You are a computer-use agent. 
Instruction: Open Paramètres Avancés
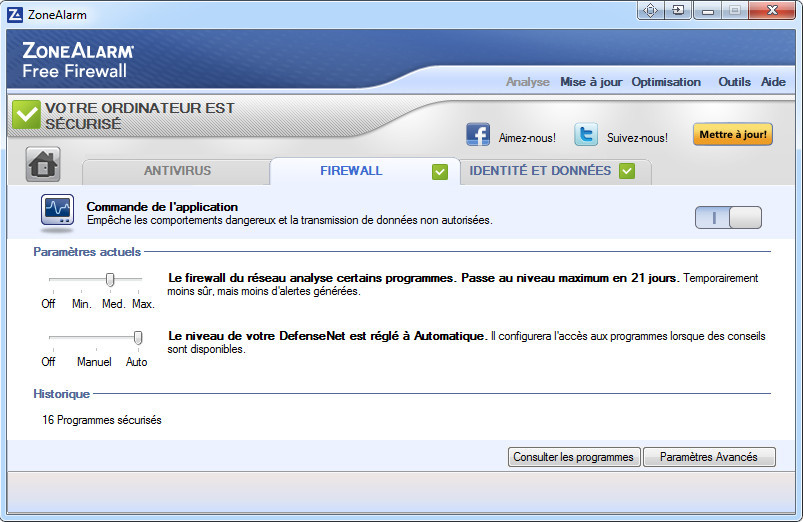tap(709, 457)
